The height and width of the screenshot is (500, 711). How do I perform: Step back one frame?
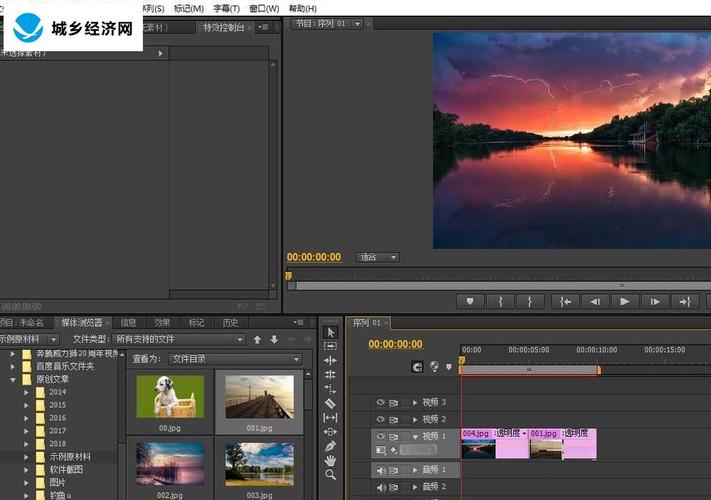pyautogui.click(x=595, y=301)
